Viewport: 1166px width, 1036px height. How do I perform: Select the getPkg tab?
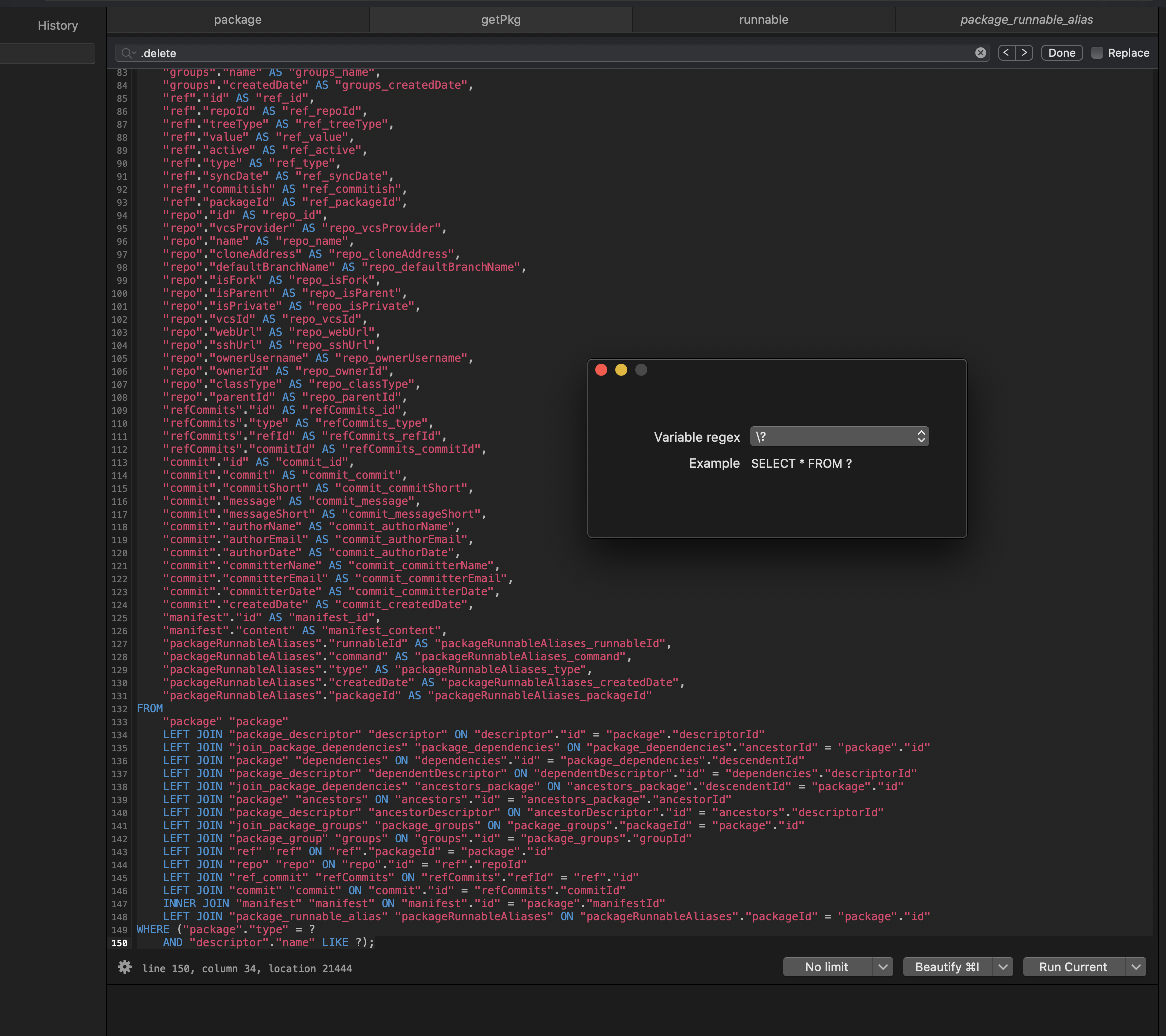point(500,19)
